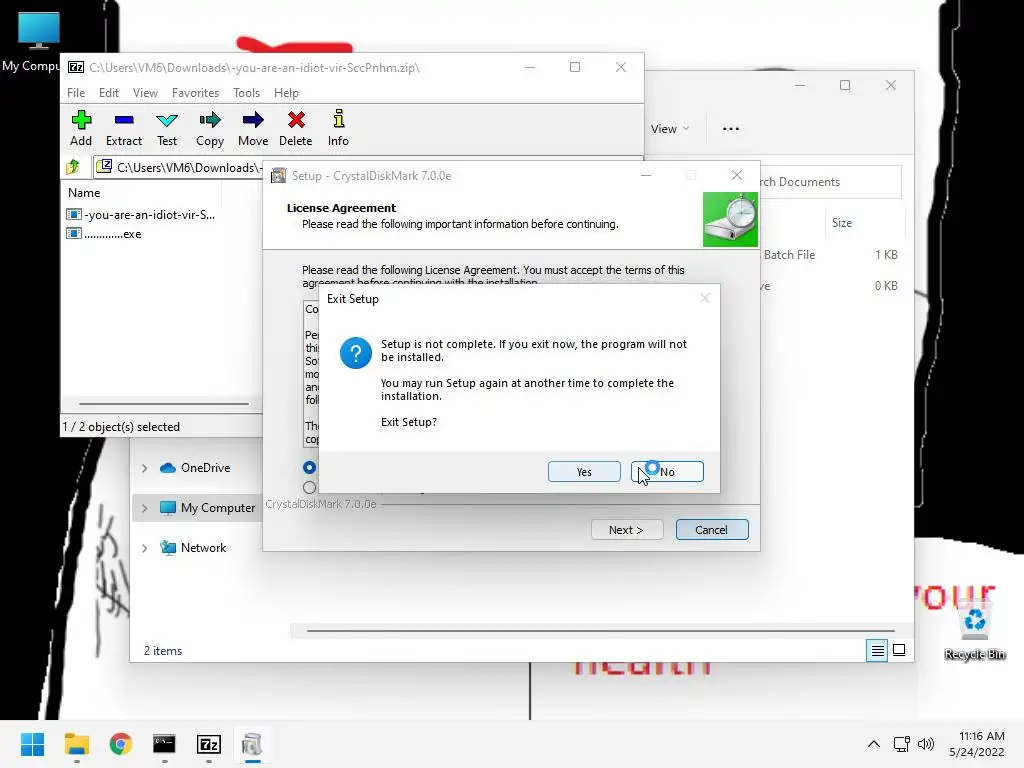Select OneDrive in the navigation pane
Image resolution: width=1024 pixels, height=768 pixels.
coord(205,468)
